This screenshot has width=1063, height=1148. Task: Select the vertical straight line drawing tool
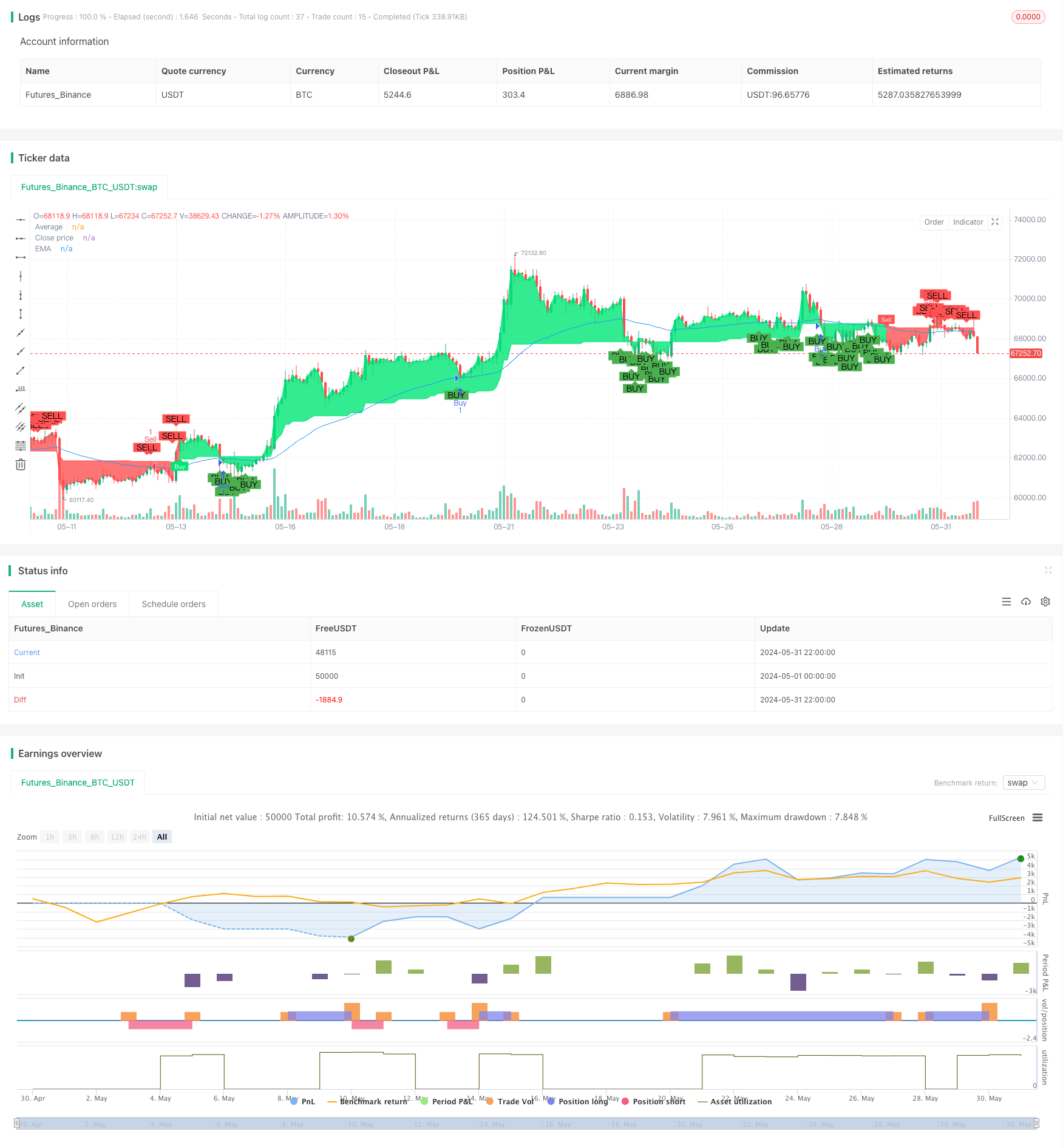tap(21, 276)
